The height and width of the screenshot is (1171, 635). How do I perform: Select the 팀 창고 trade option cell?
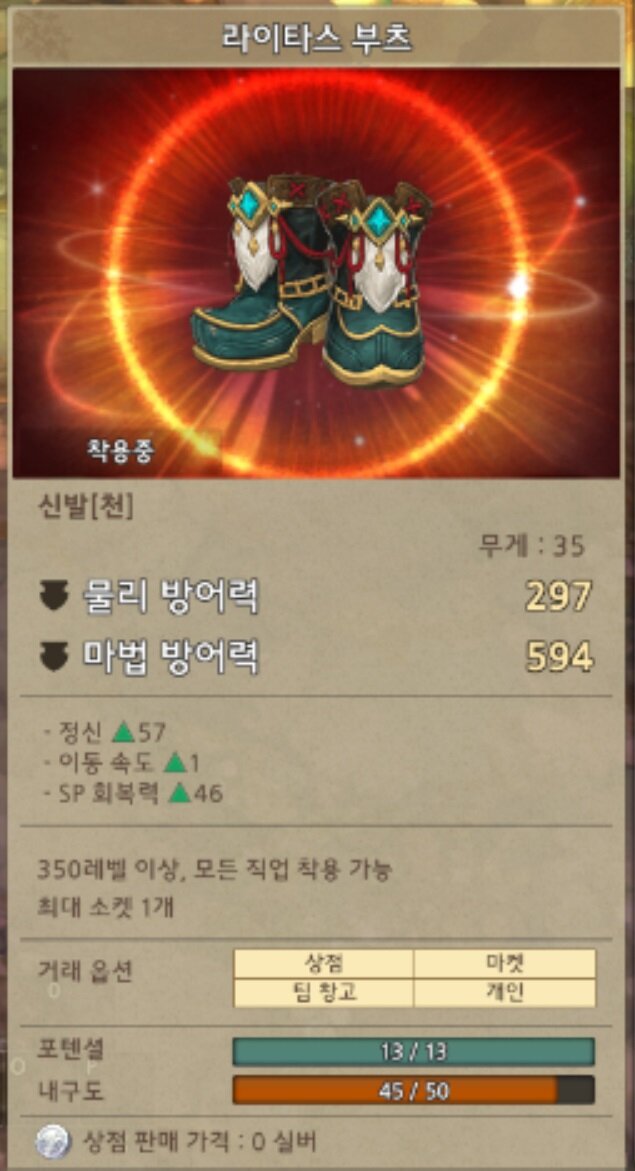pyautogui.click(x=324, y=993)
